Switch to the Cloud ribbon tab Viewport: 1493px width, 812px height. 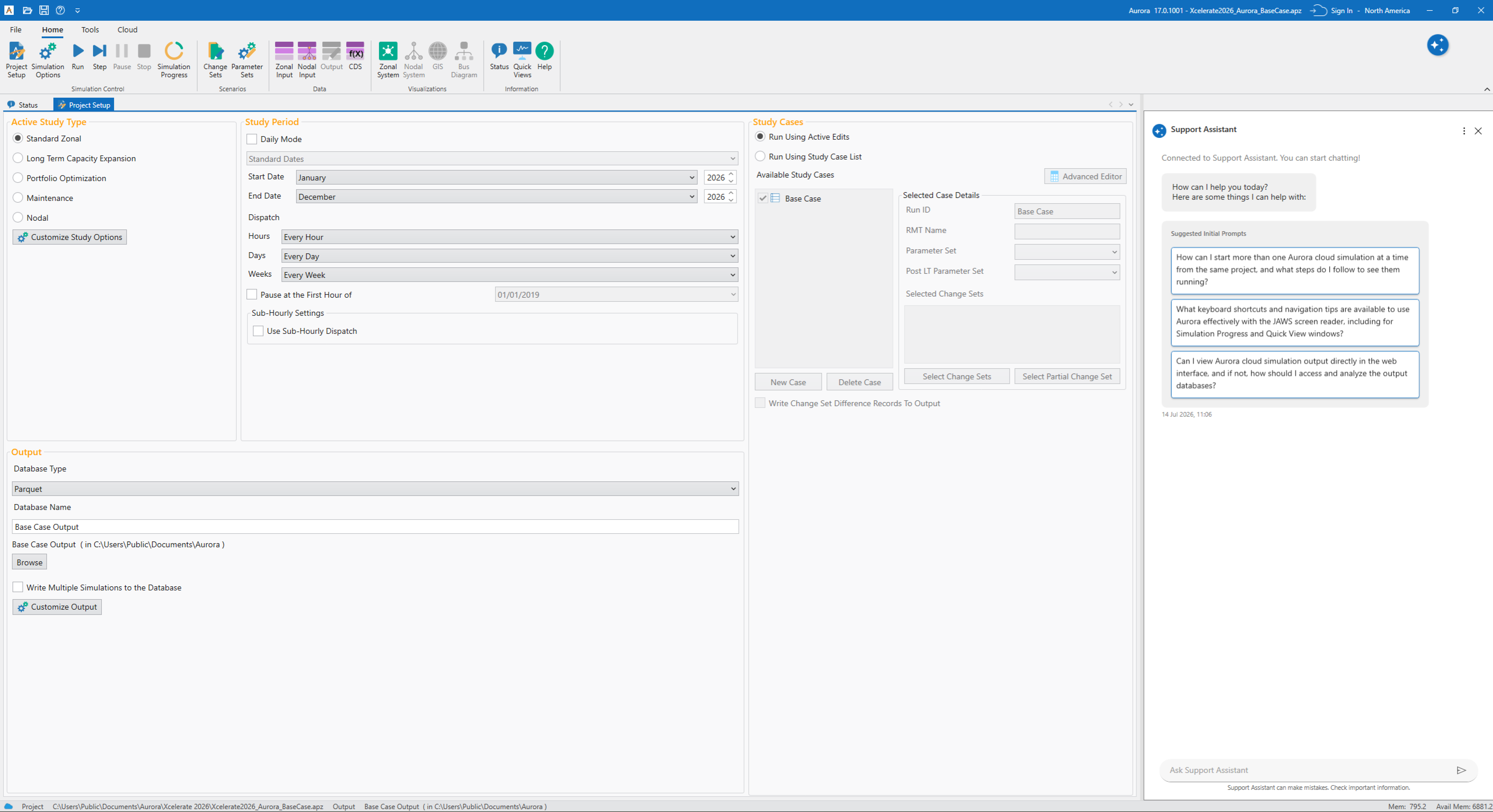pyautogui.click(x=127, y=29)
